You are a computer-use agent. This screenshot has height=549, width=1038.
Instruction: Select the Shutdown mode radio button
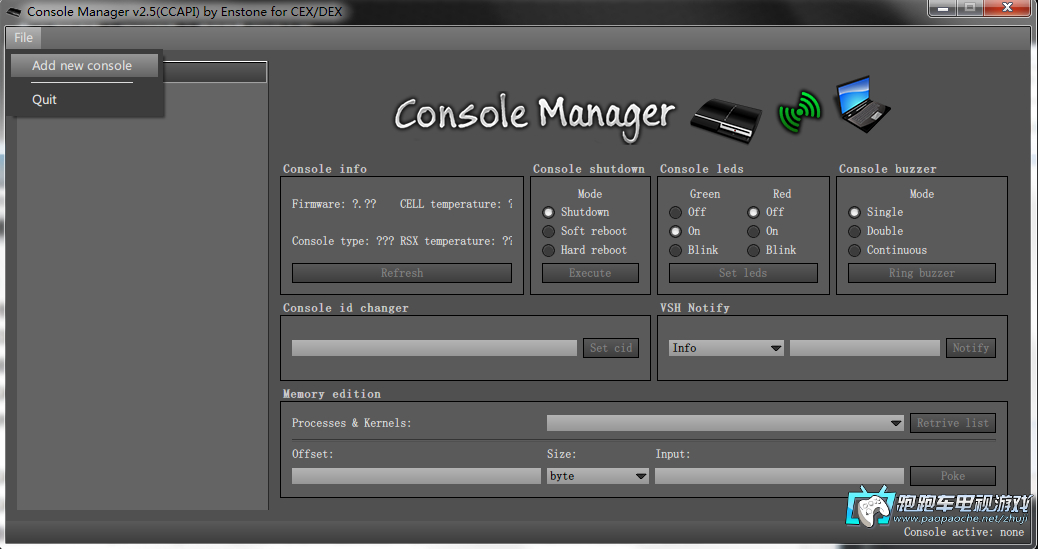[x=548, y=213]
